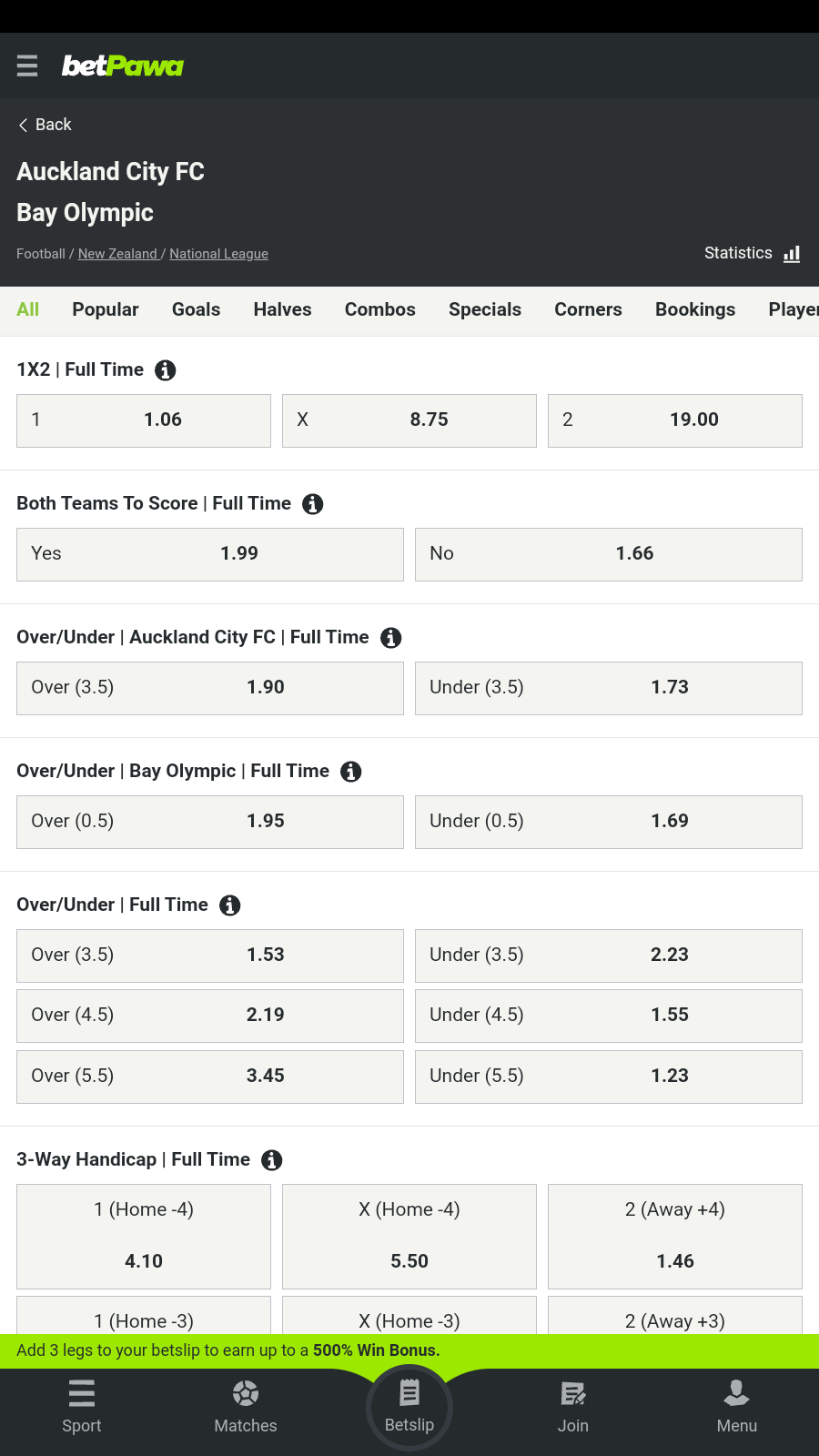Show info for Both Teams To Score

pyautogui.click(x=312, y=504)
